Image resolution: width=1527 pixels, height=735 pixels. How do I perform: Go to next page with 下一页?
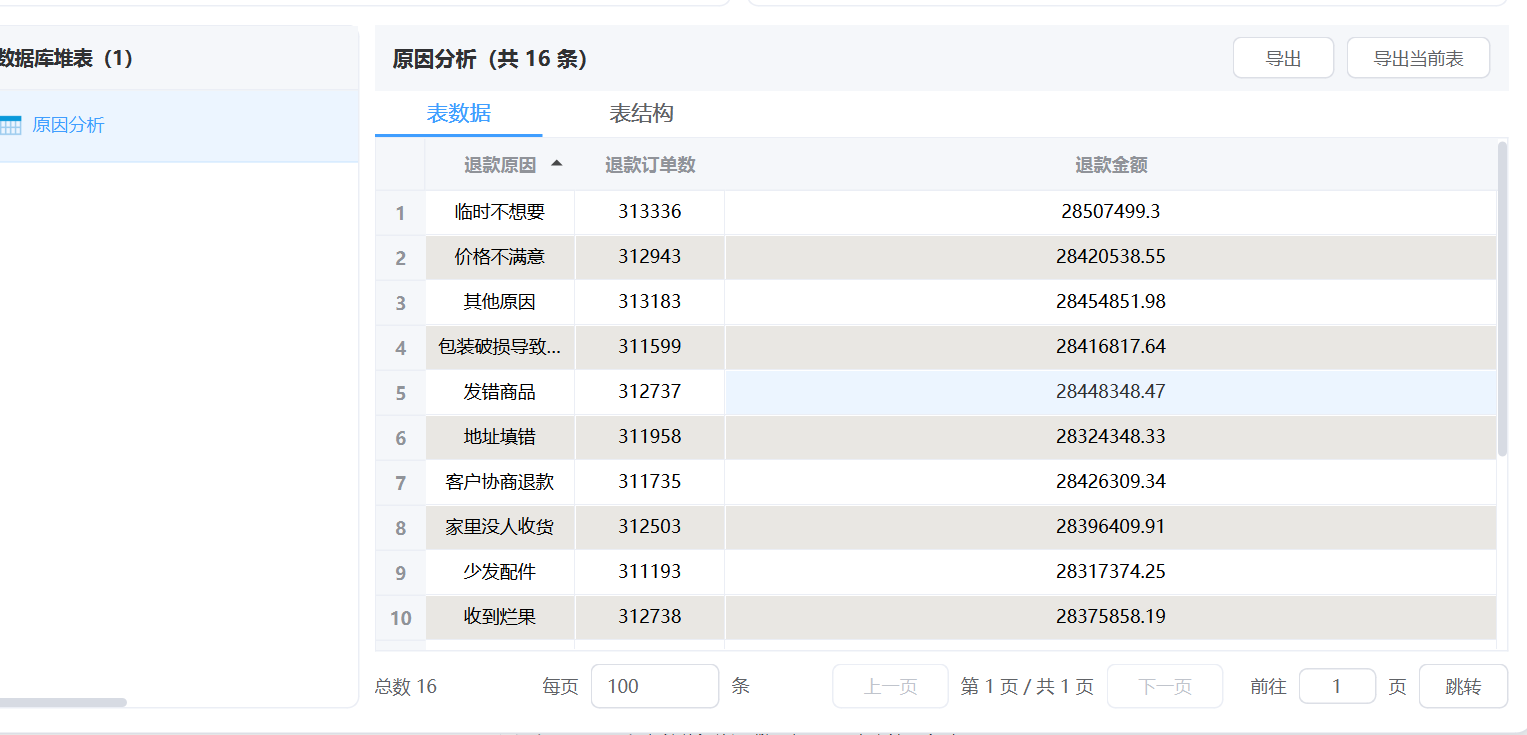1164,687
